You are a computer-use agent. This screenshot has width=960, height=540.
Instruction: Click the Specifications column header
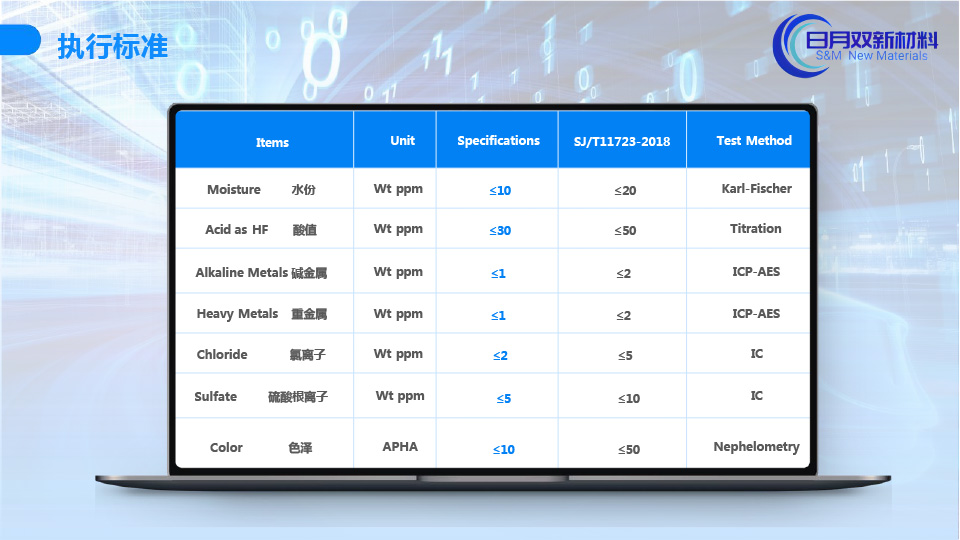498,141
